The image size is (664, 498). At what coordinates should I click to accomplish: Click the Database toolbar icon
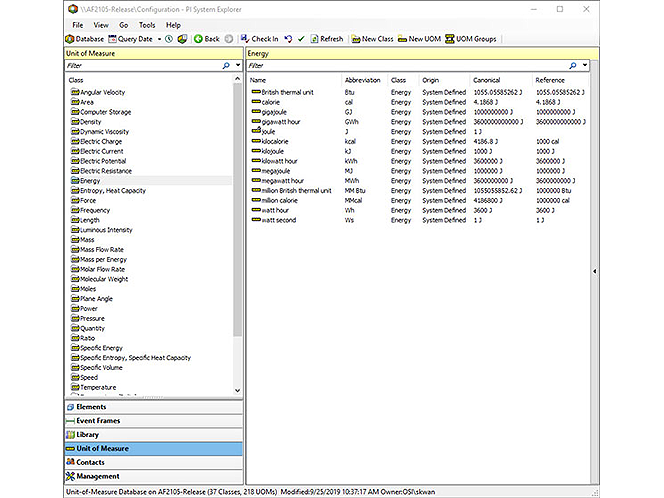(70, 39)
